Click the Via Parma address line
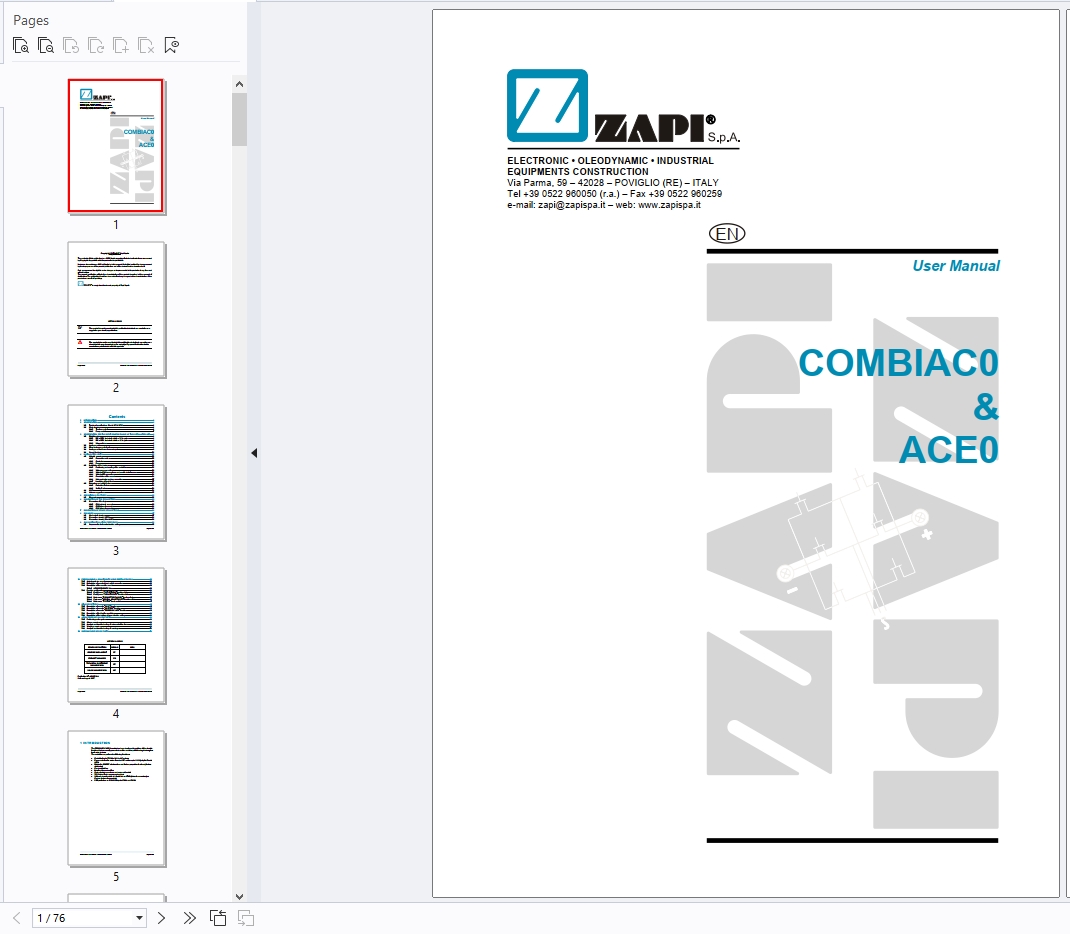 coord(613,183)
